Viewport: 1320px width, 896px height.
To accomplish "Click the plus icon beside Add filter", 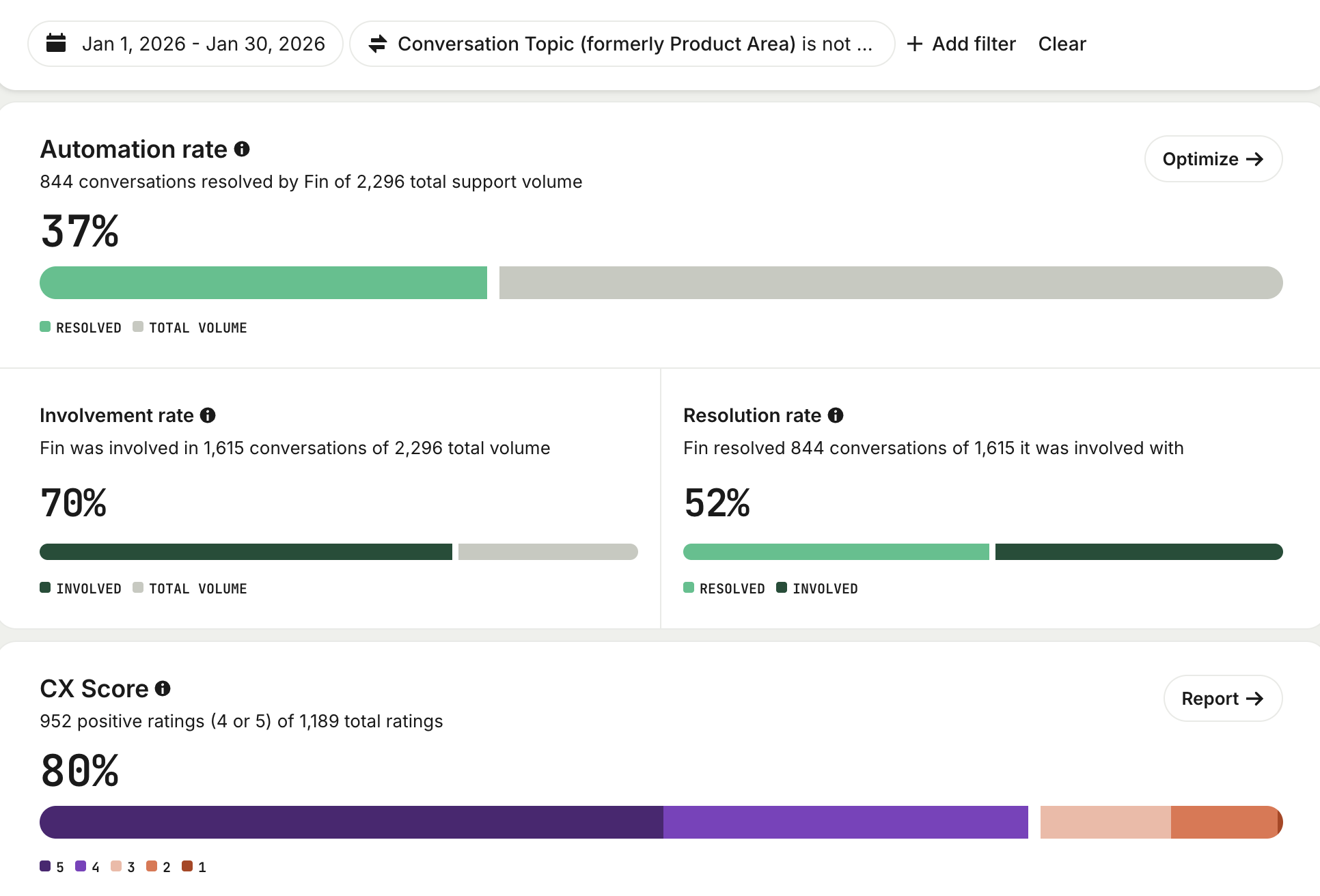I will pyautogui.click(x=914, y=44).
